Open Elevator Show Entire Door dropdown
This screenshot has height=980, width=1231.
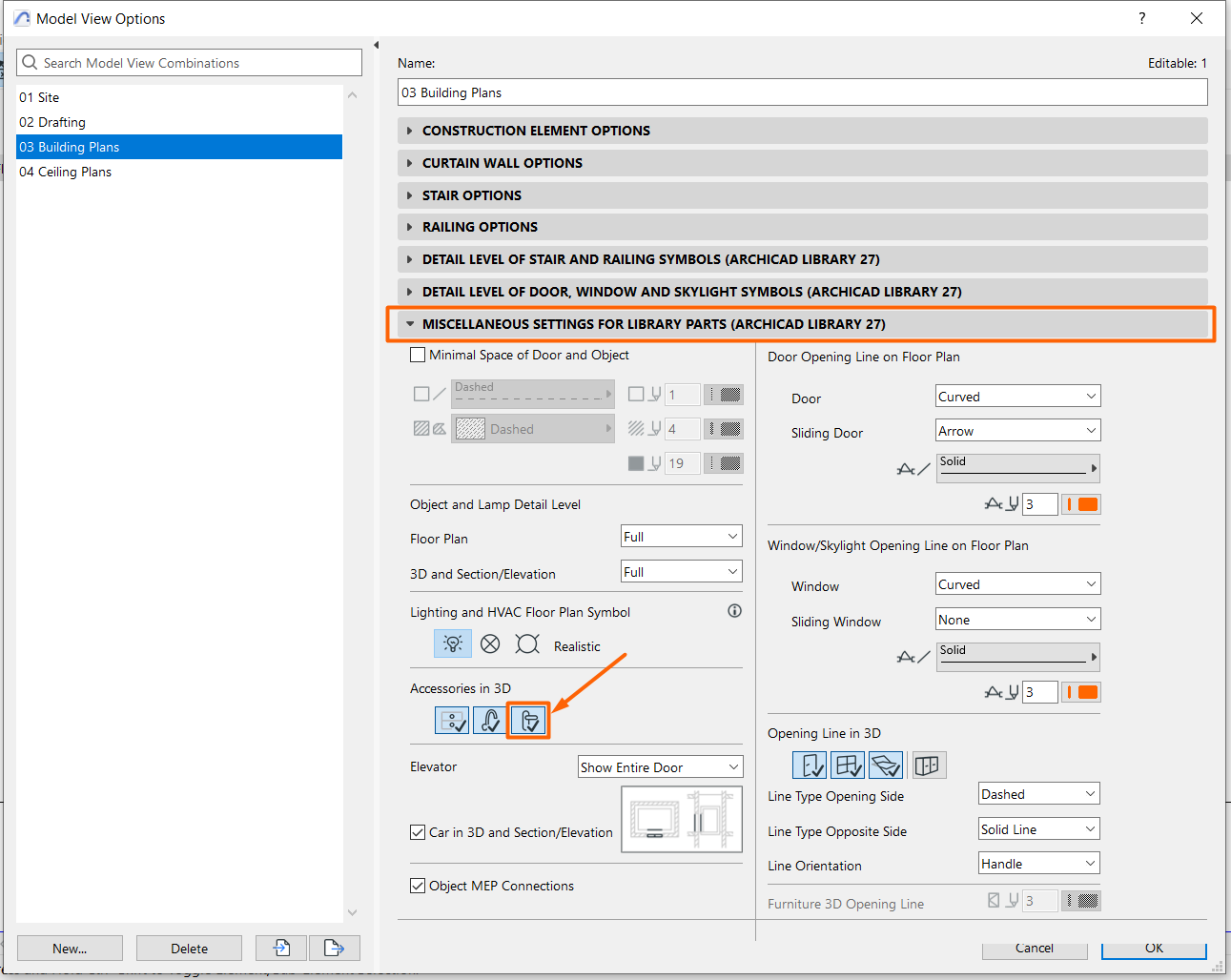pyautogui.click(x=661, y=767)
